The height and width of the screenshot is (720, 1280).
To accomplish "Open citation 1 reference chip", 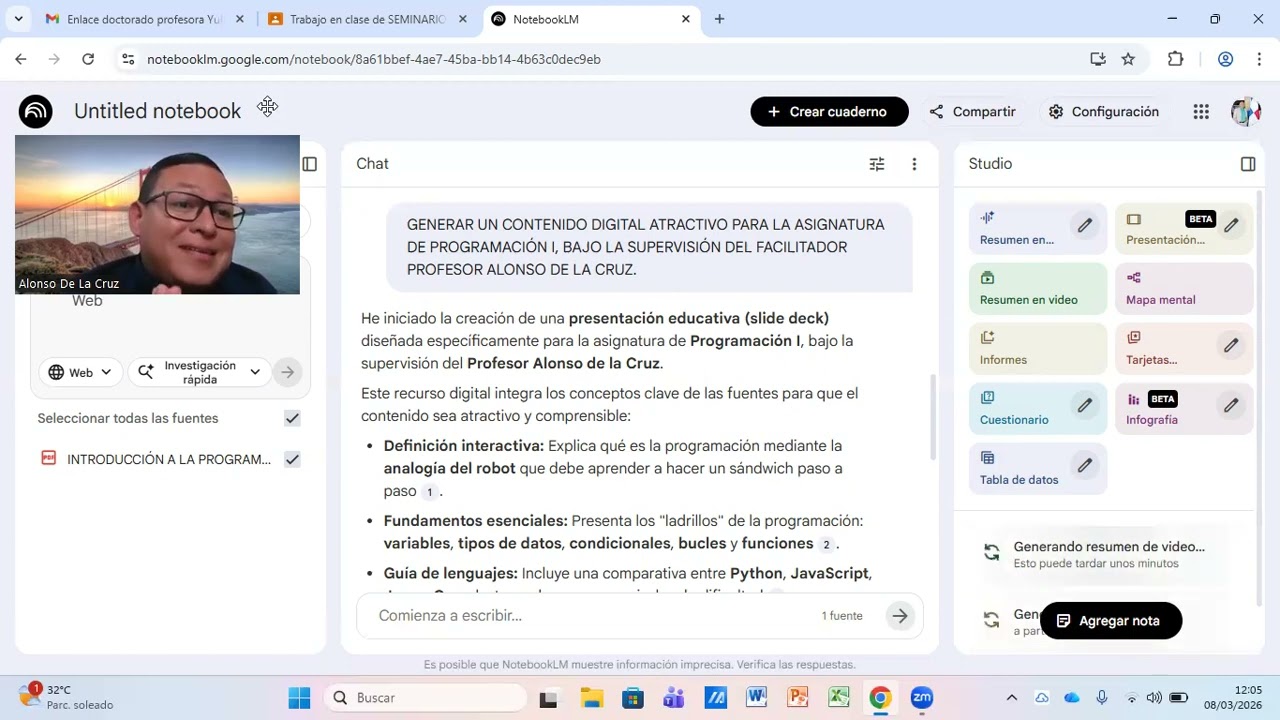I will [x=429, y=492].
